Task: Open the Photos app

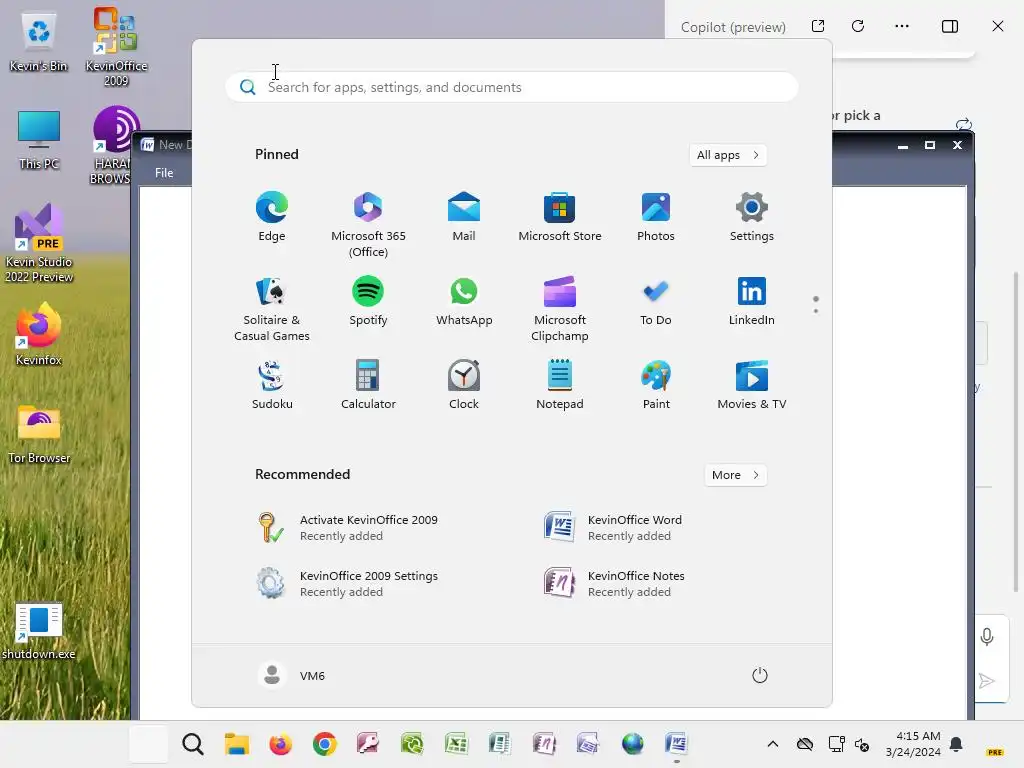Action: [x=656, y=217]
